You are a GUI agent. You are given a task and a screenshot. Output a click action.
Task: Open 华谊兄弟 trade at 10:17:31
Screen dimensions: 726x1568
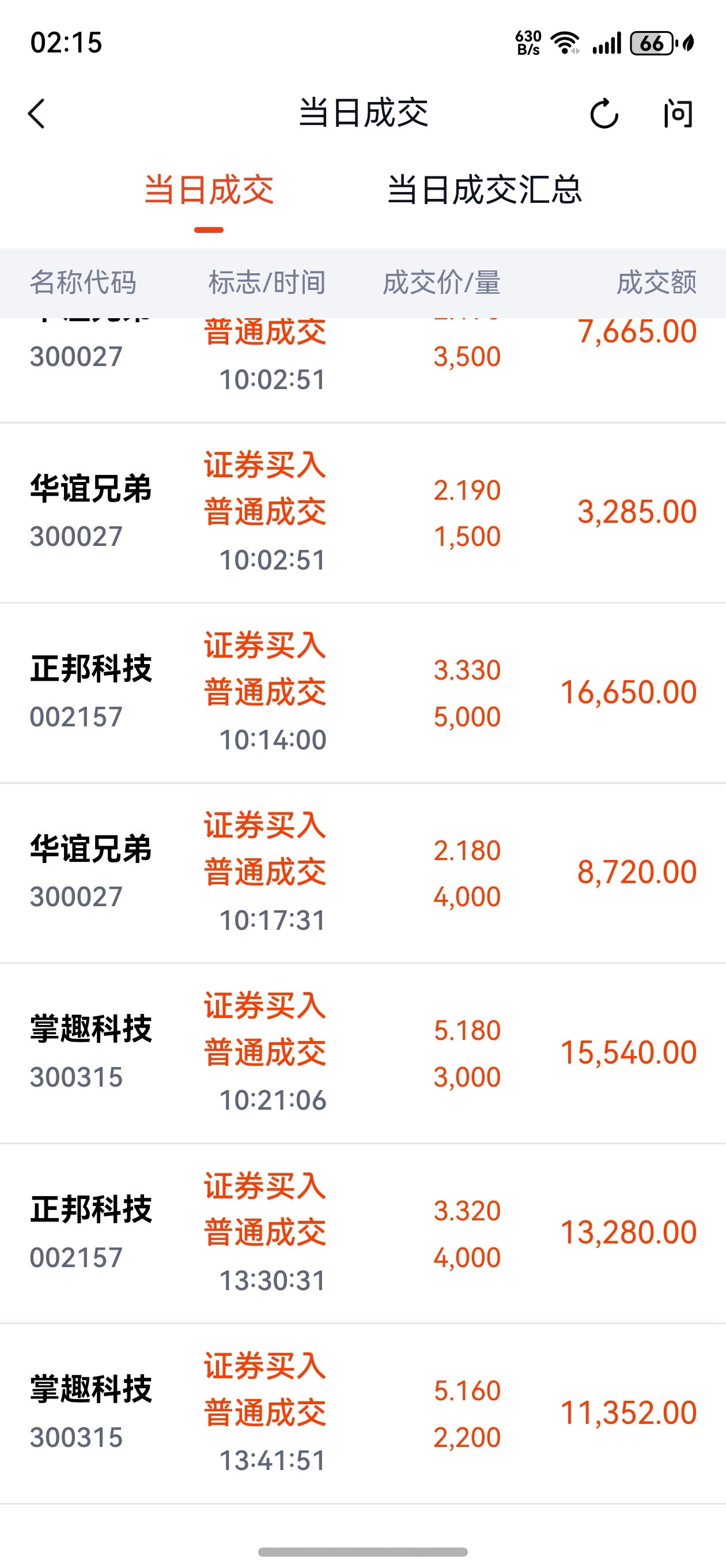pos(362,873)
